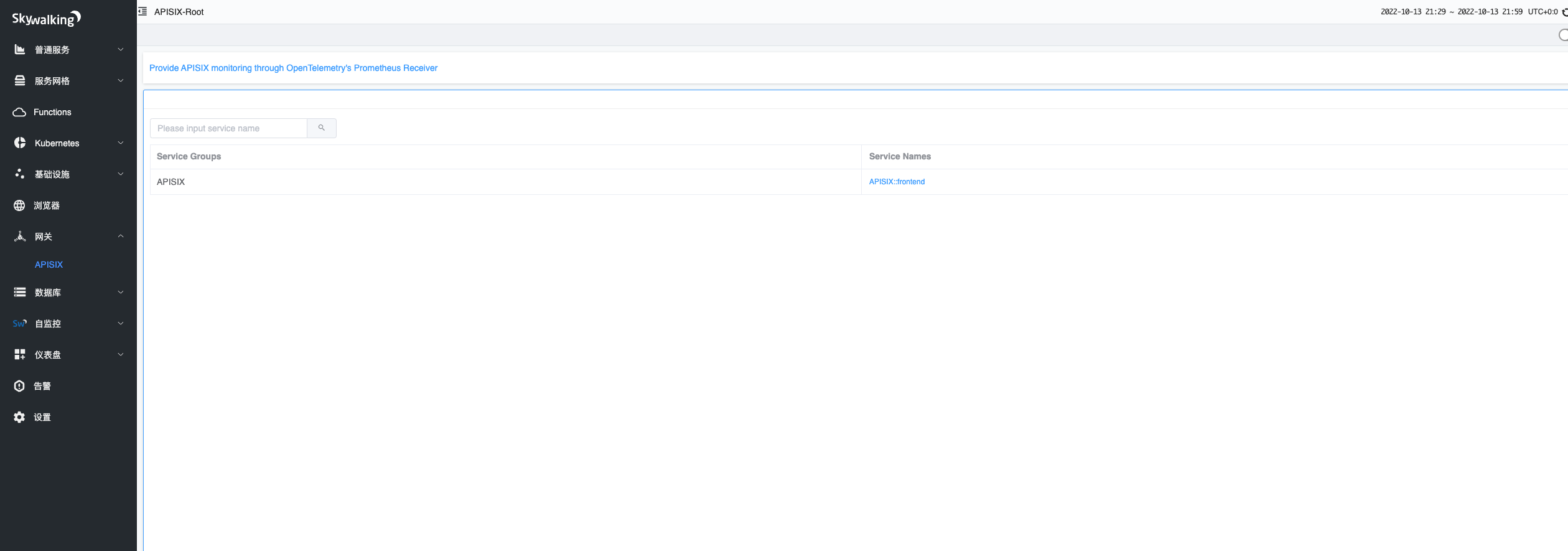Click the 服务网格 layers icon
1568x551 pixels.
pos(20,81)
